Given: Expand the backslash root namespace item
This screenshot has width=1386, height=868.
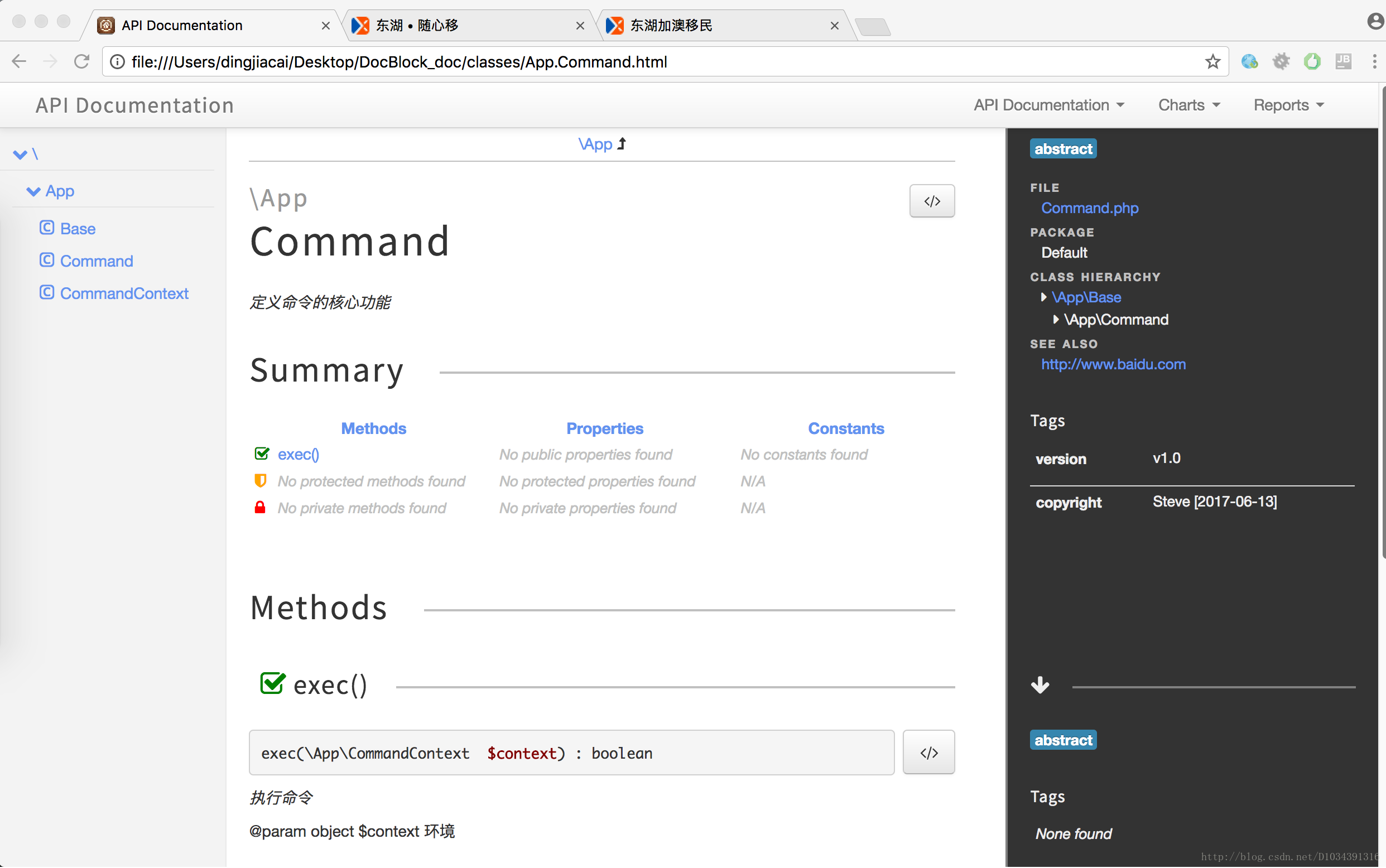Looking at the screenshot, I should 25,154.
